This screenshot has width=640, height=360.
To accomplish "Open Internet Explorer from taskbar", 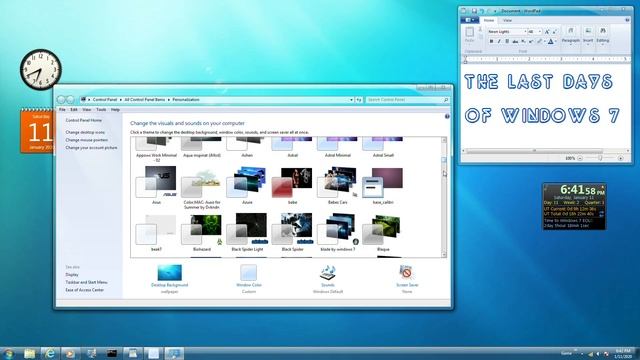I will (49, 353).
